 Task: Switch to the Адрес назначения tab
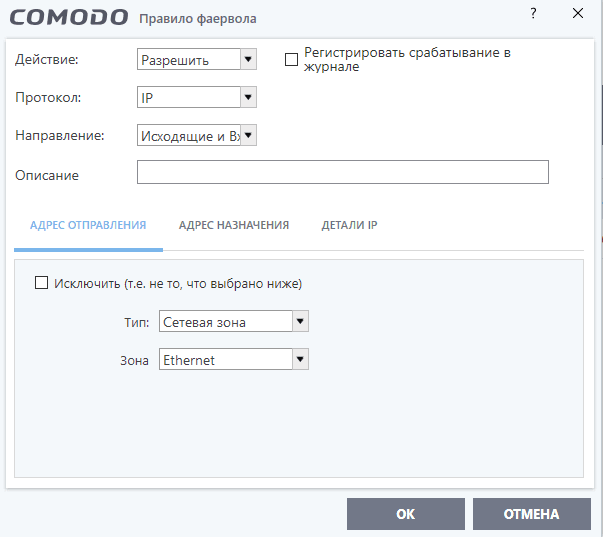tap(234, 226)
